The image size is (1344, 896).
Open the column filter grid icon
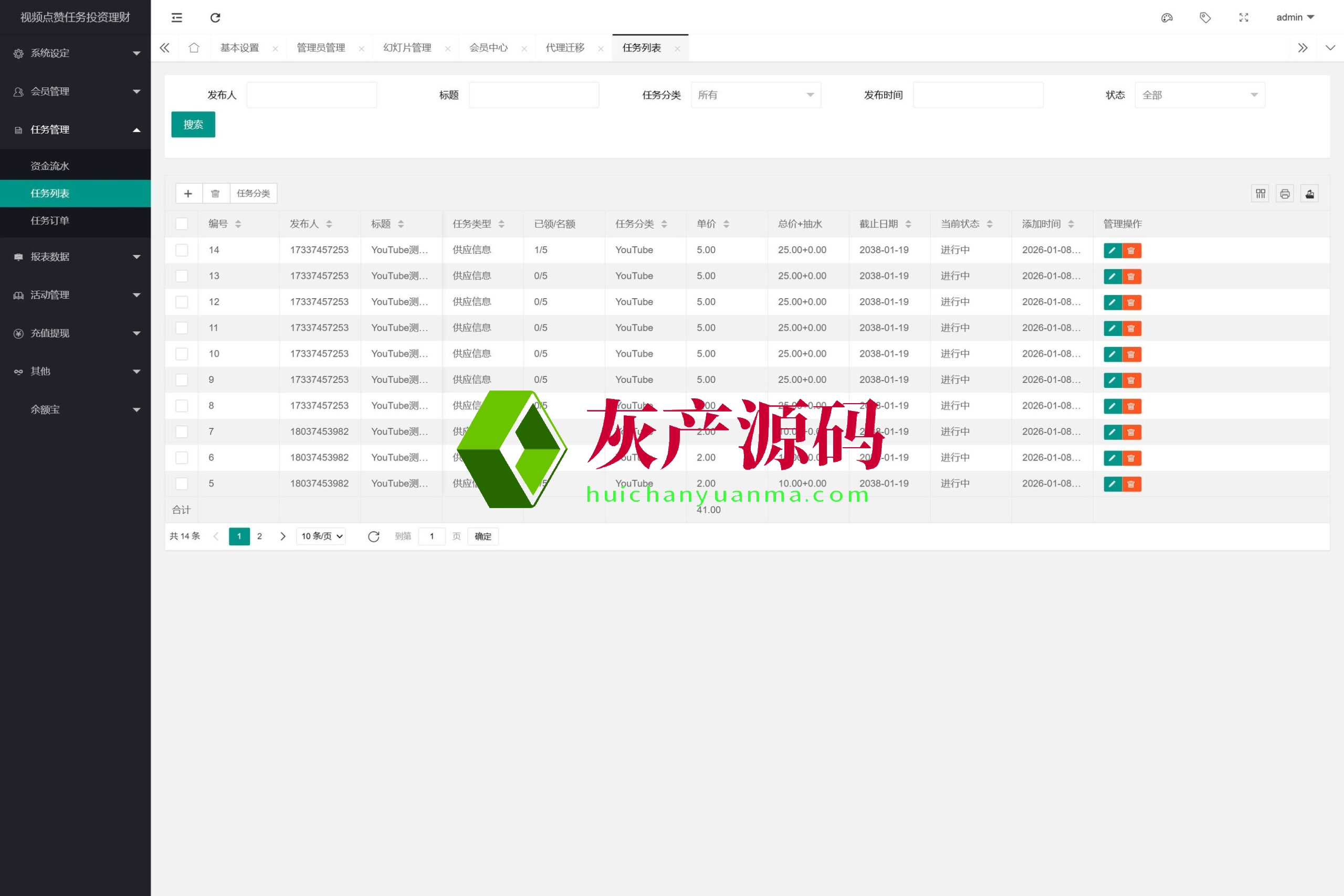1260,194
